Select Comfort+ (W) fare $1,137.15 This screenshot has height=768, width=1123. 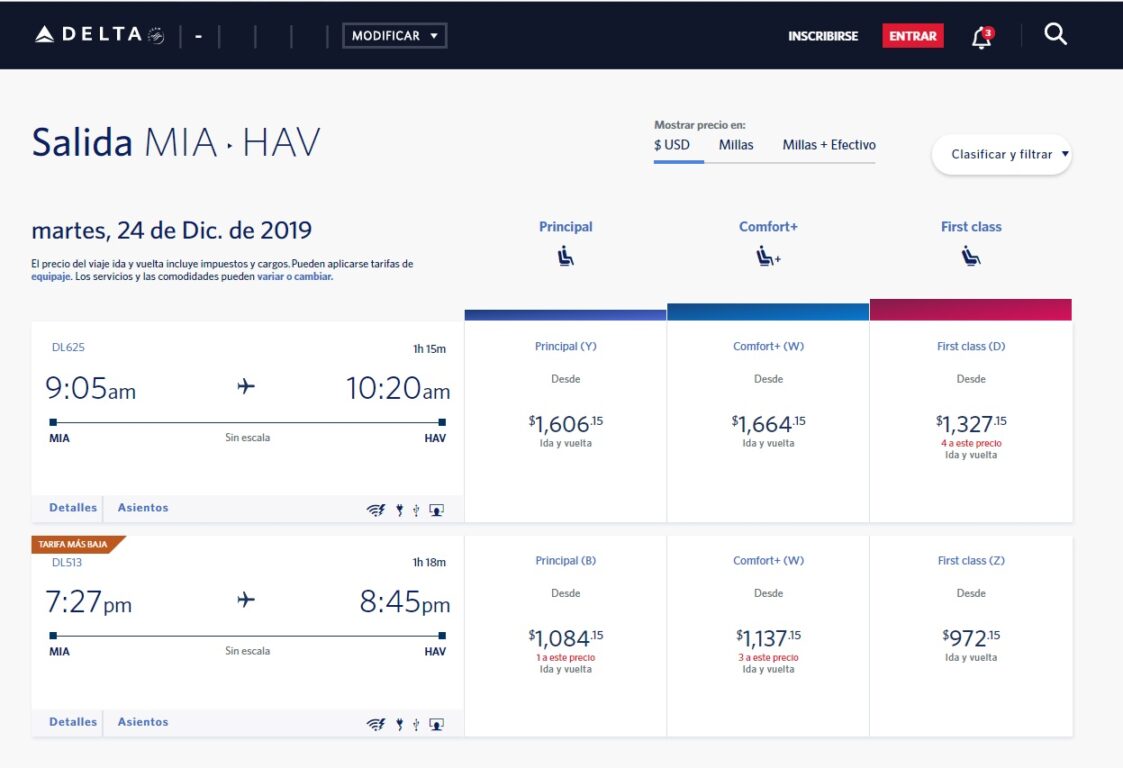coord(768,636)
